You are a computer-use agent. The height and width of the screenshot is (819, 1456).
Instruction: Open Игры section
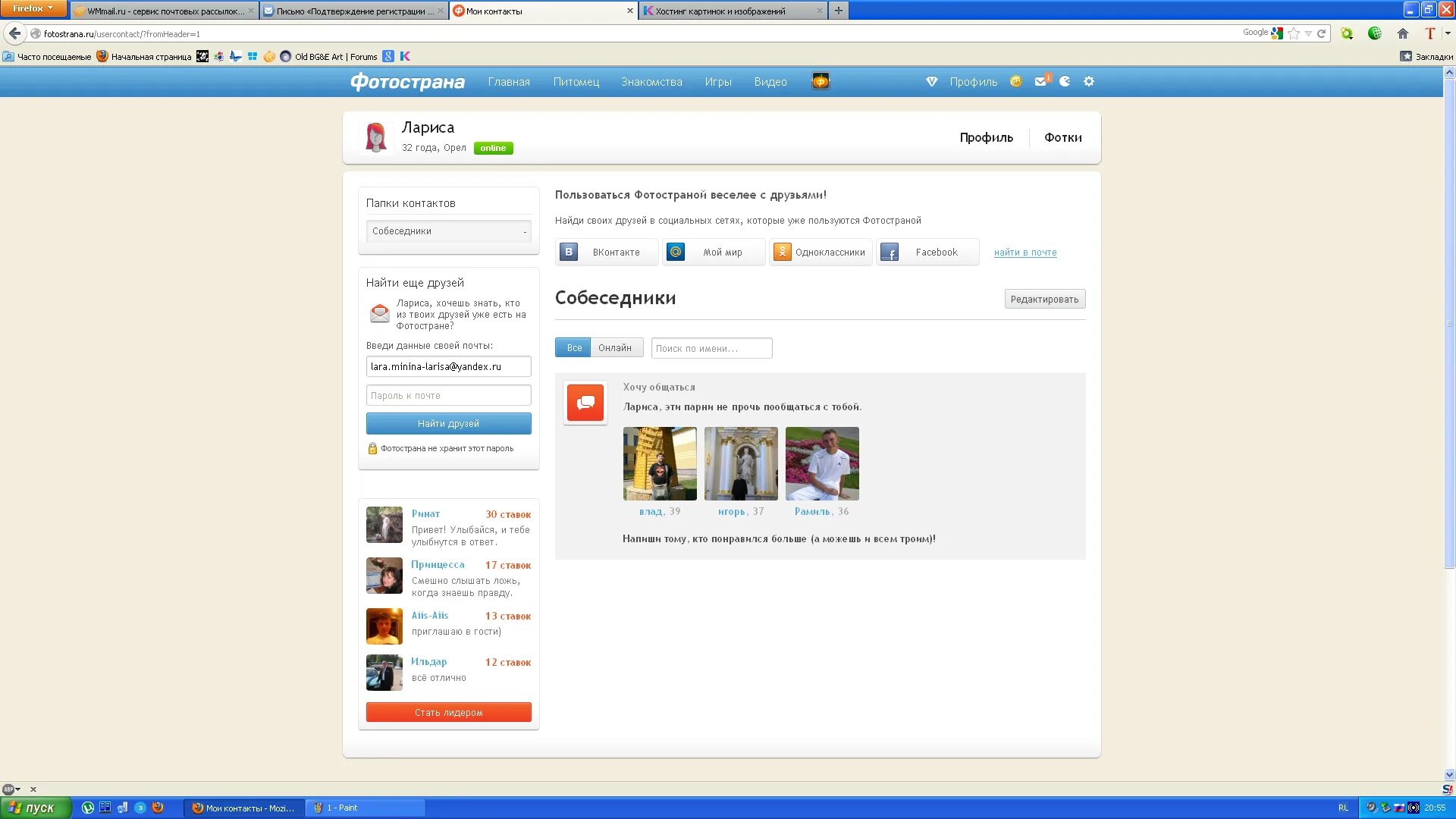click(x=718, y=82)
